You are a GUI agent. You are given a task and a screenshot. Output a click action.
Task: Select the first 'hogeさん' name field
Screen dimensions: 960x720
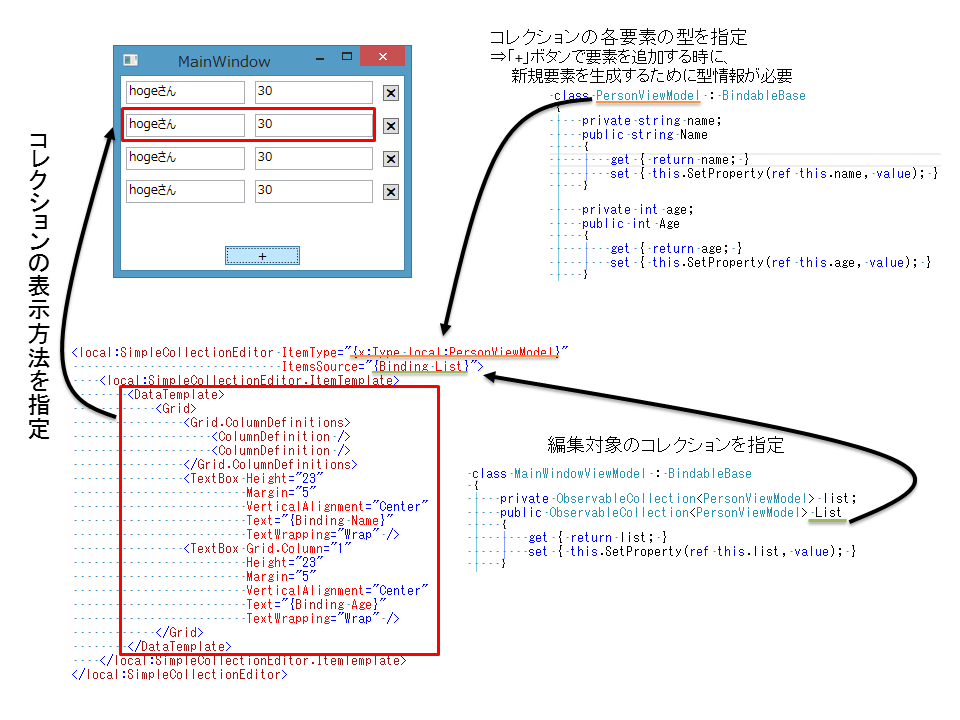[x=185, y=92]
